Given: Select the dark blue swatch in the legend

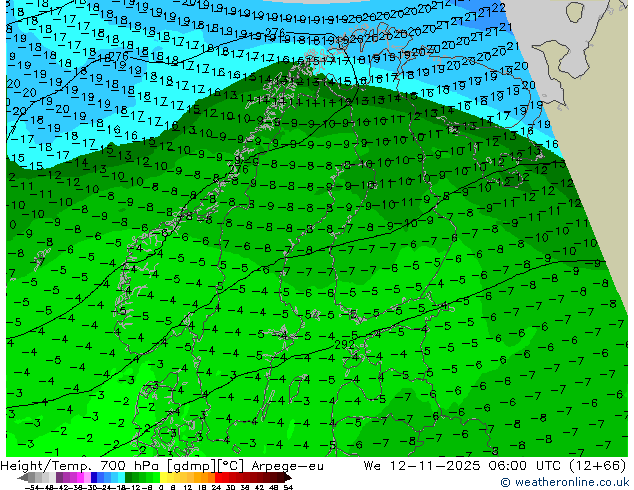Looking at the screenshot, I should point(94,478).
